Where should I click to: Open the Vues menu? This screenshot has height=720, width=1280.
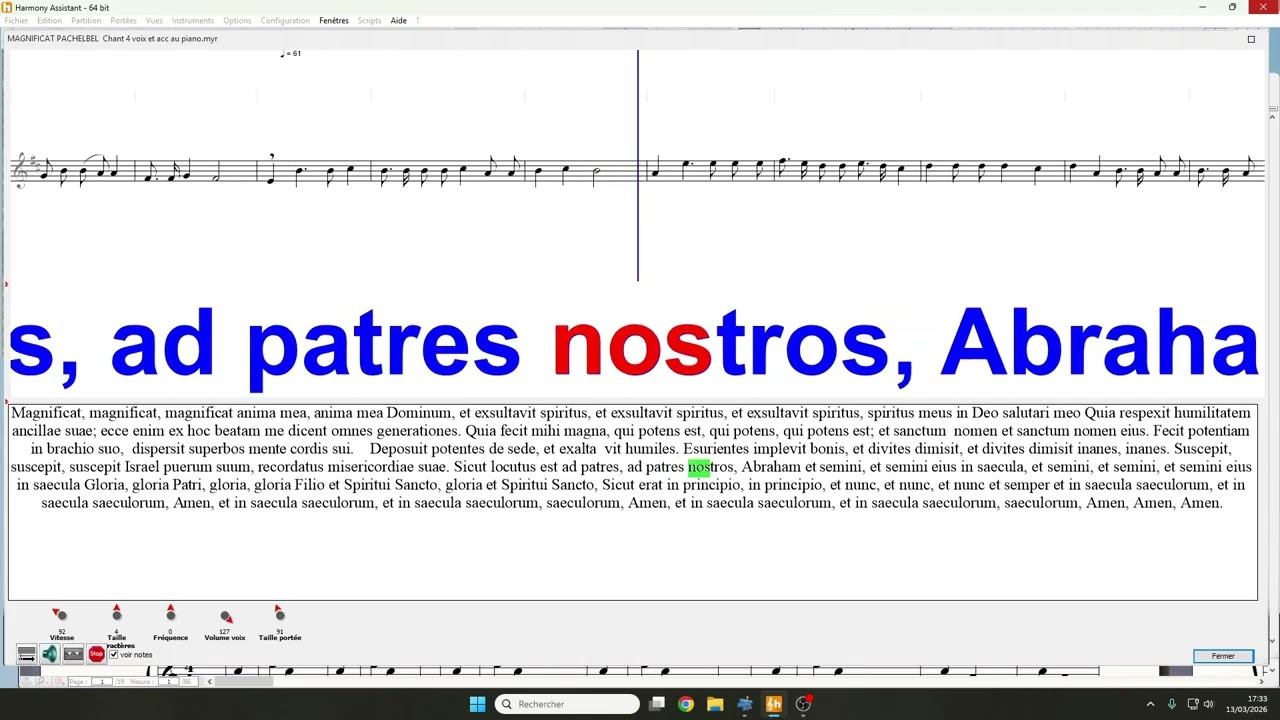tap(154, 20)
